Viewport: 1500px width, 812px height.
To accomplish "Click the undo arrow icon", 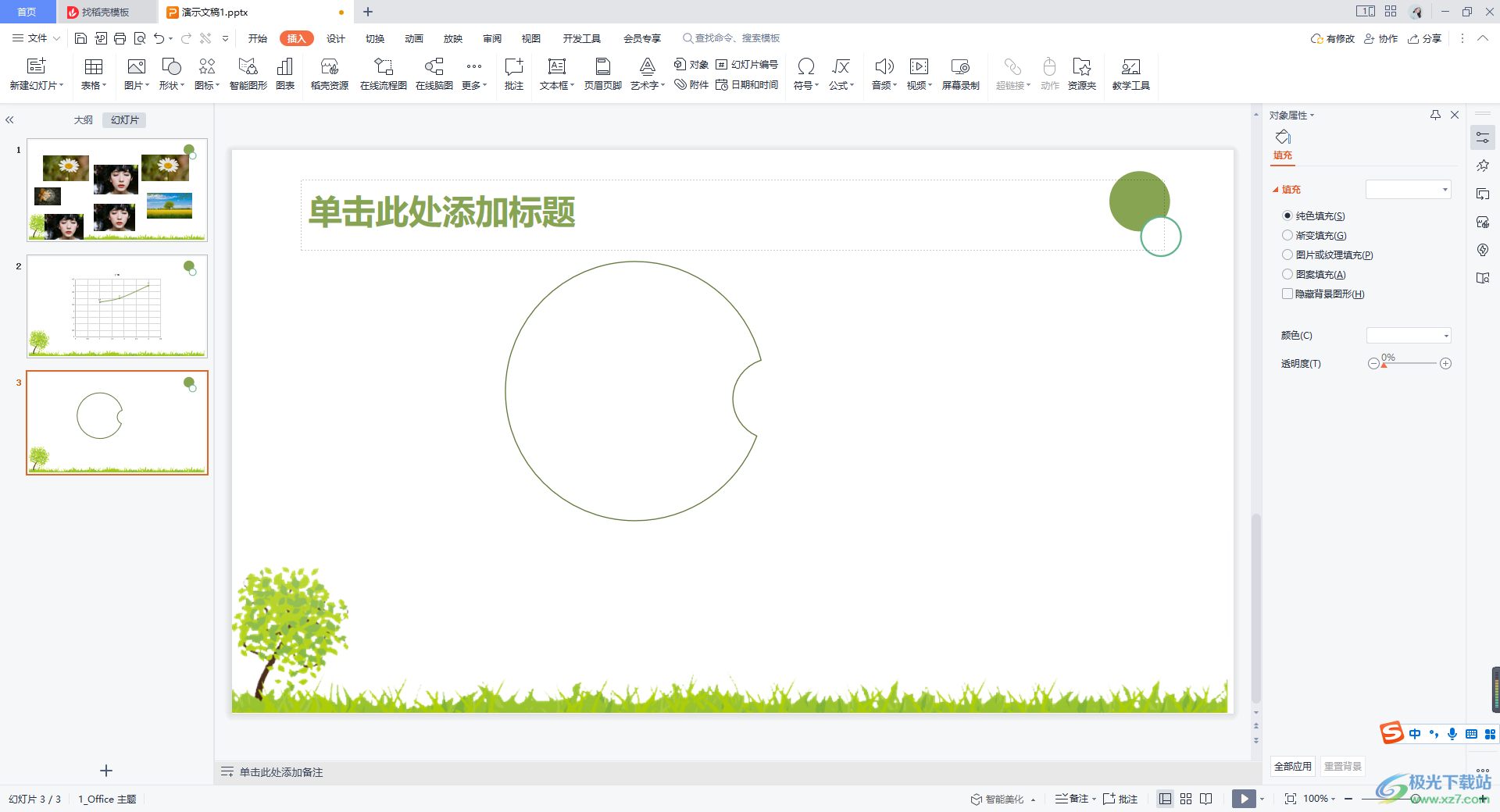I will (159, 38).
